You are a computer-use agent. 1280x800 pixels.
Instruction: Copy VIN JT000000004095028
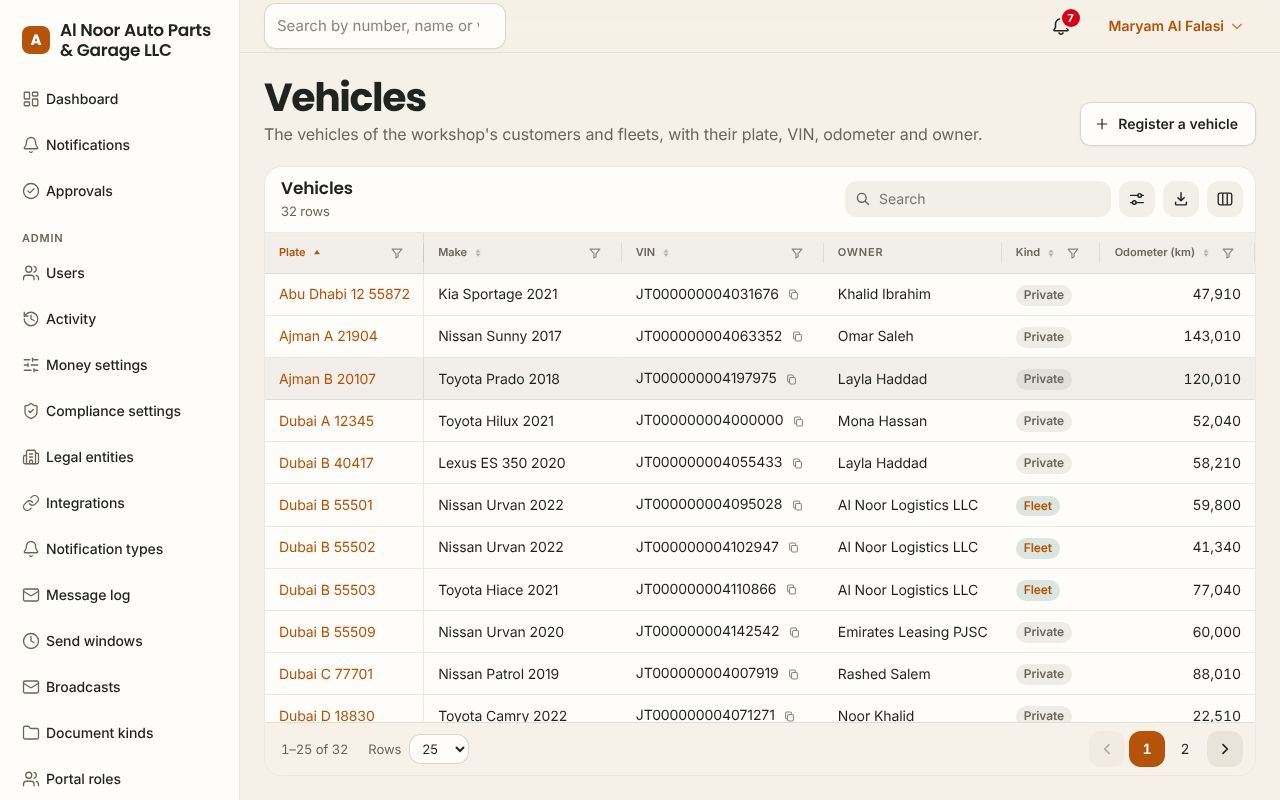click(798, 505)
